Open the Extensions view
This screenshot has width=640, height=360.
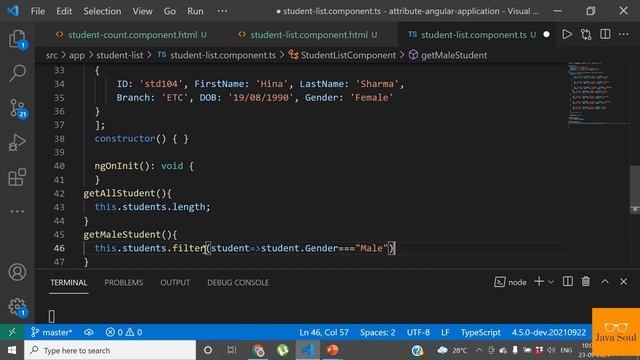point(17,177)
